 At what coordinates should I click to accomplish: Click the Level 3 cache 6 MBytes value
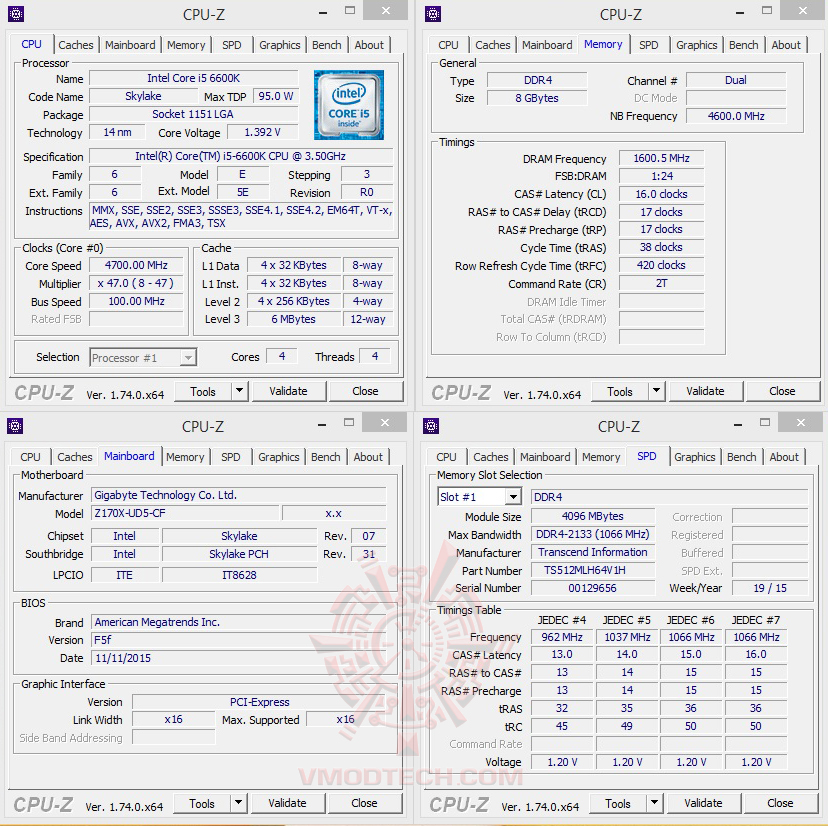pos(294,319)
